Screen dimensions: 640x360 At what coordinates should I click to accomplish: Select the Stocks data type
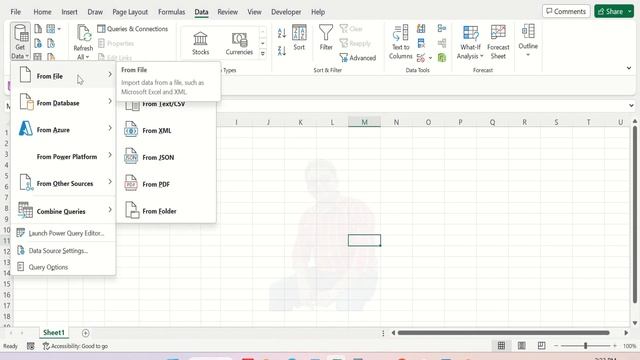click(x=200, y=43)
